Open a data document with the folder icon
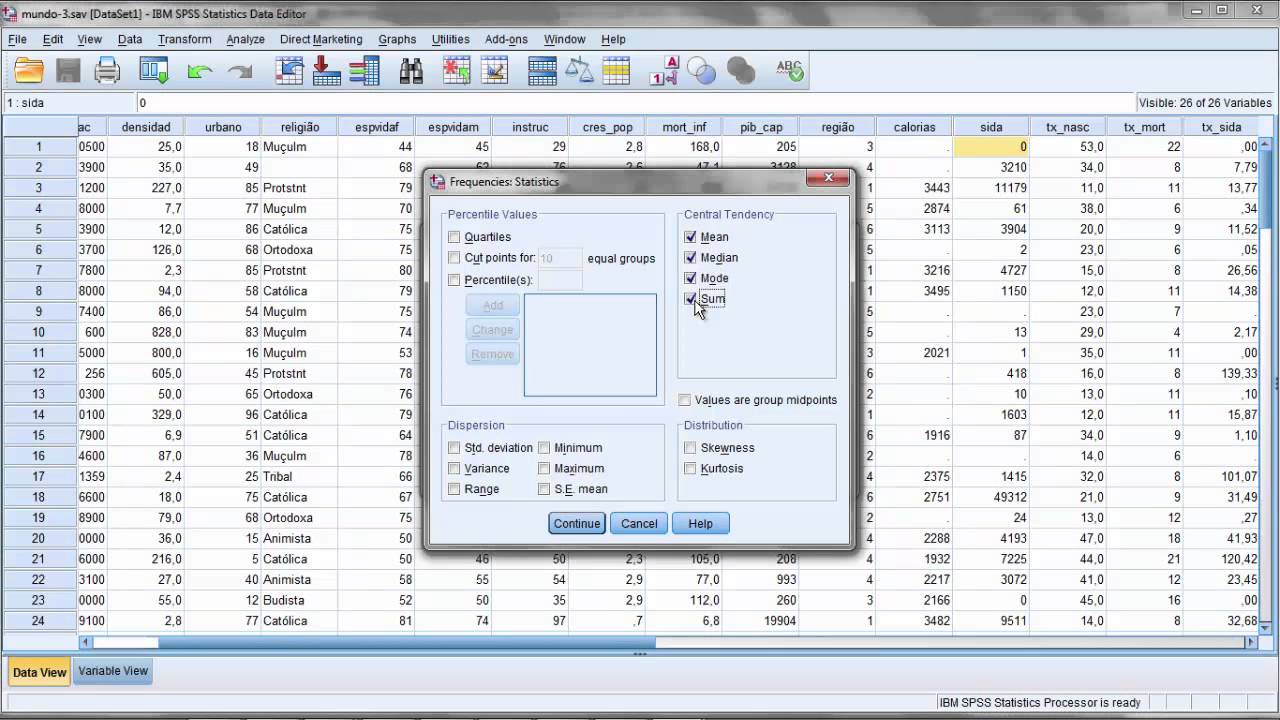Image resolution: width=1280 pixels, height=720 pixels. 29,71
